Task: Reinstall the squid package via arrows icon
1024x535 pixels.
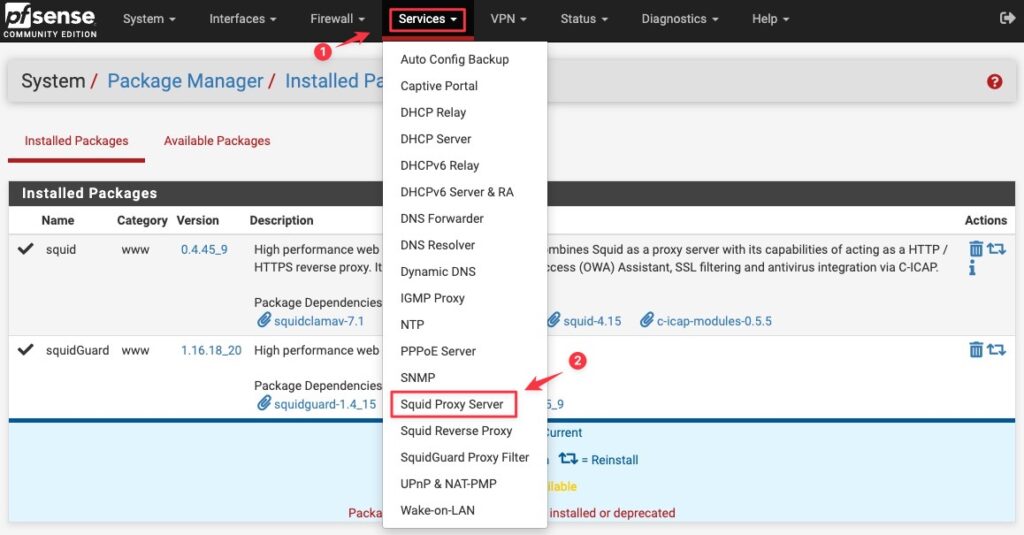Action: (x=996, y=249)
